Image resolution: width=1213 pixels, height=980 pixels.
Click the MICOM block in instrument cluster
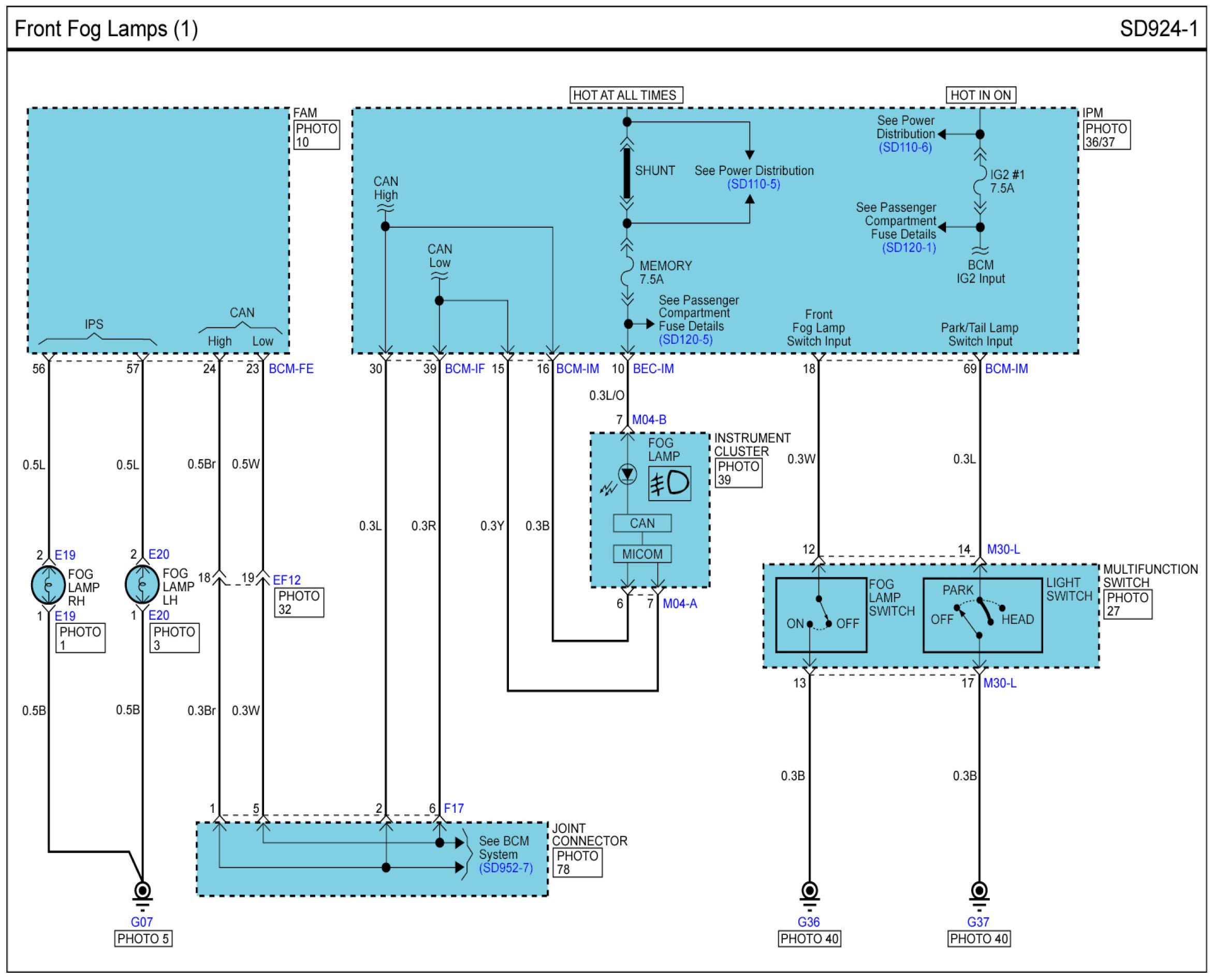click(642, 554)
